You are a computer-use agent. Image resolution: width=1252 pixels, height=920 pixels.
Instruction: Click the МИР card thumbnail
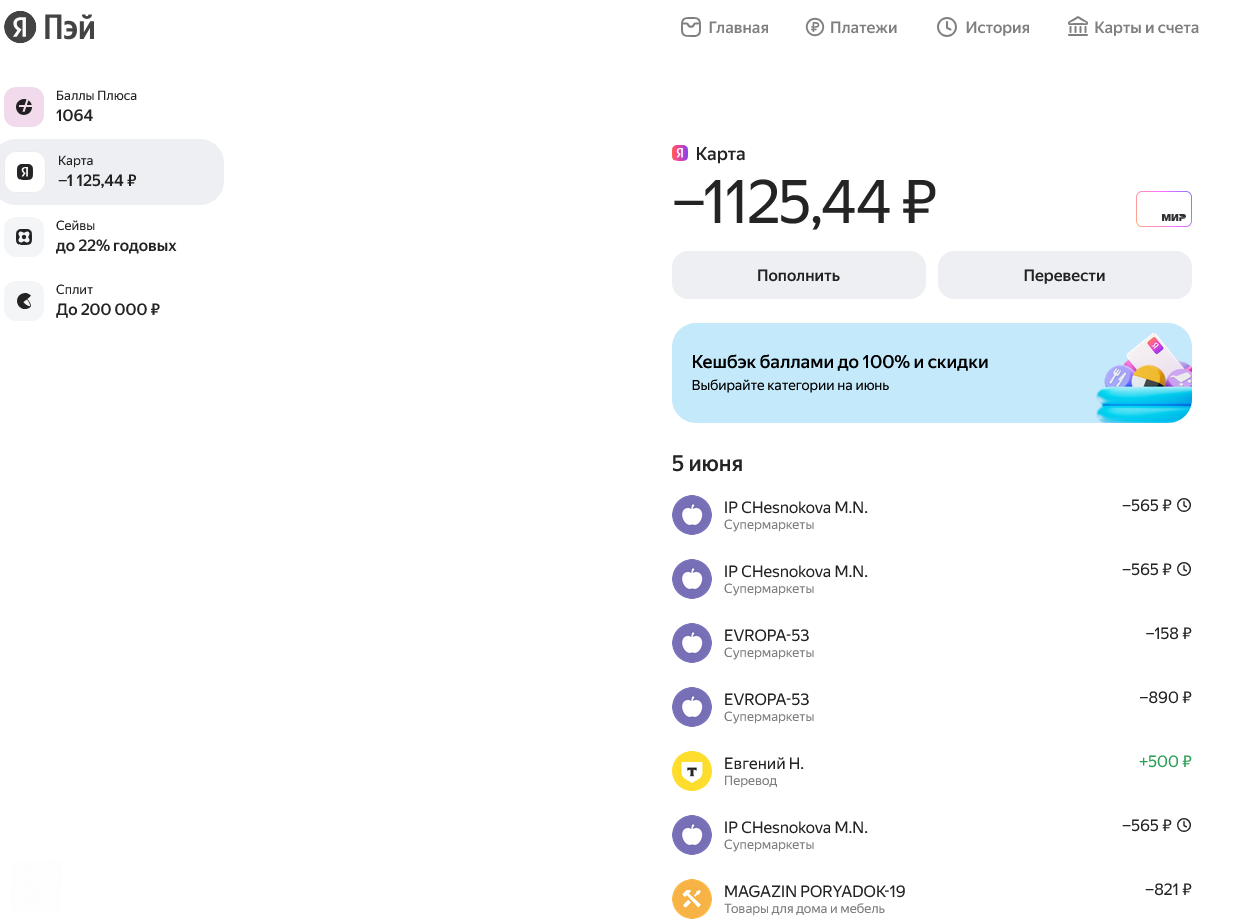point(1164,209)
